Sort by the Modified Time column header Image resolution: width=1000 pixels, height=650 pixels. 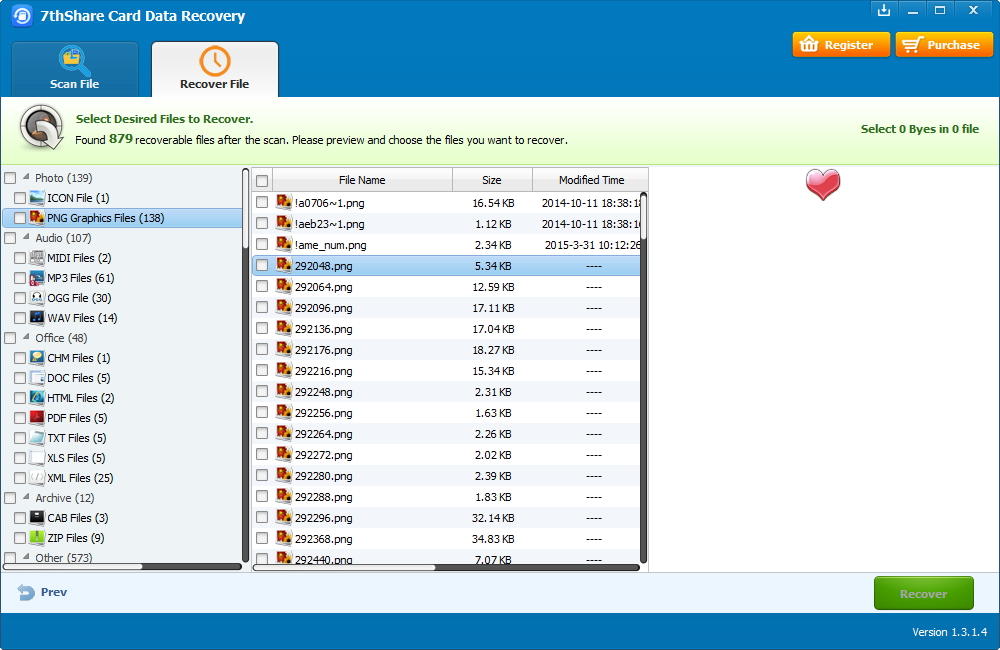tap(591, 180)
